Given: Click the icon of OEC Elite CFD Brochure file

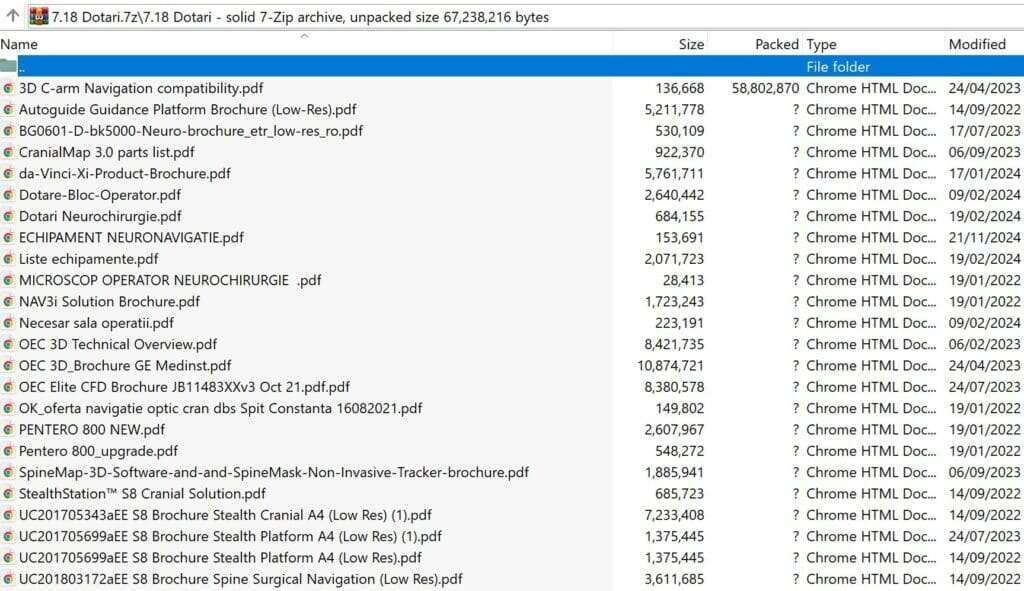Looking at the screenshot, I should 8,387.
